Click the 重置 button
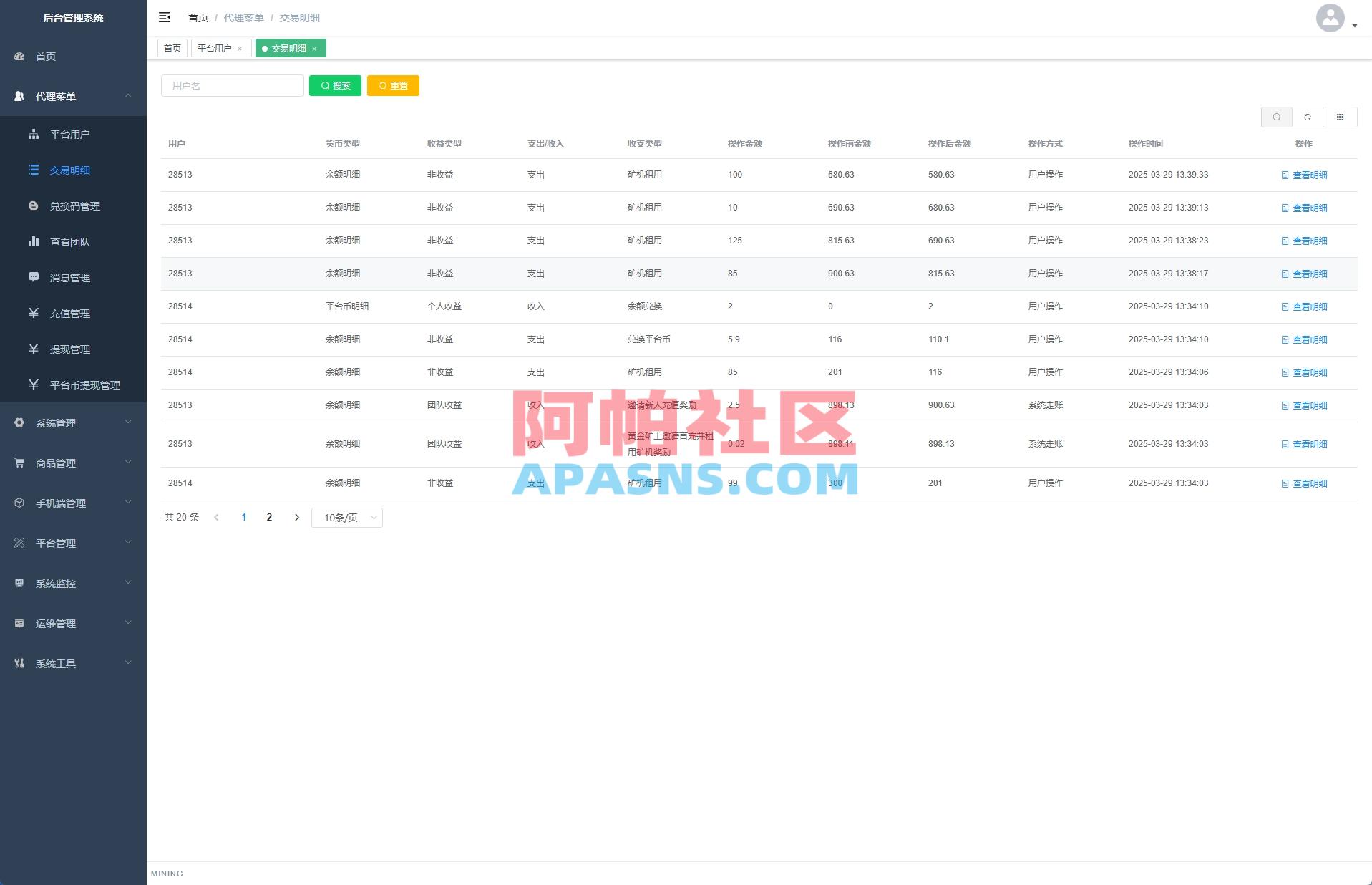Screen dimensions: 1372x885 point(393,85)
